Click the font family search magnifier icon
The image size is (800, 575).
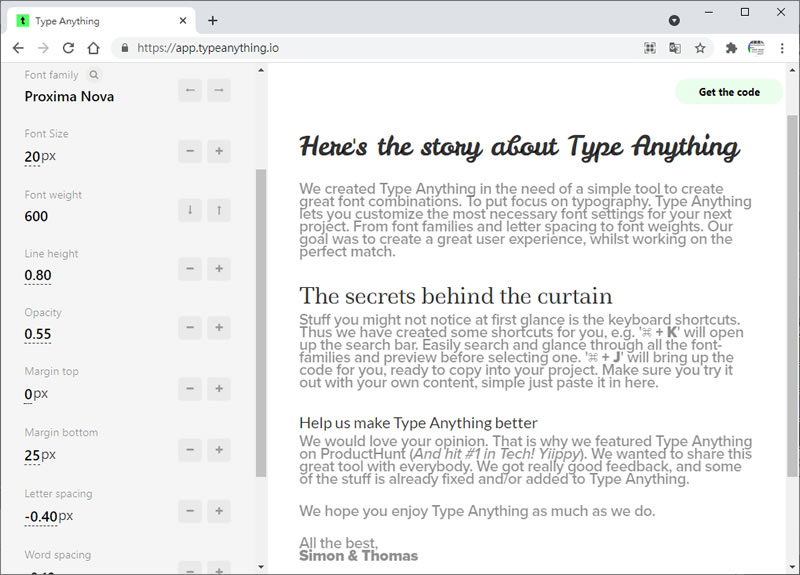tap(94, 75)
